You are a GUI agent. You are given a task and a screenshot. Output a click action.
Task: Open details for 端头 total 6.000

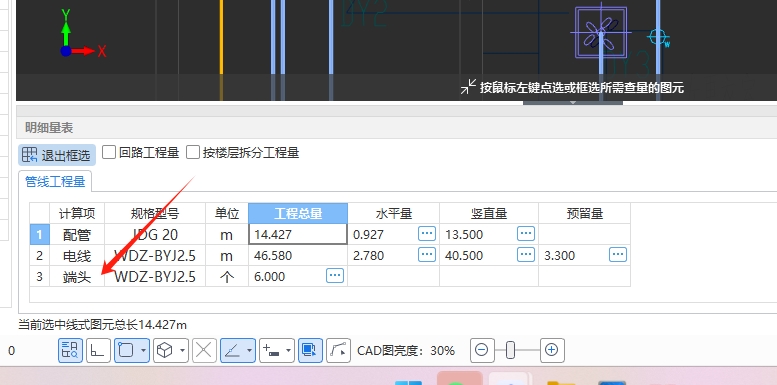[x=335, y=275]
